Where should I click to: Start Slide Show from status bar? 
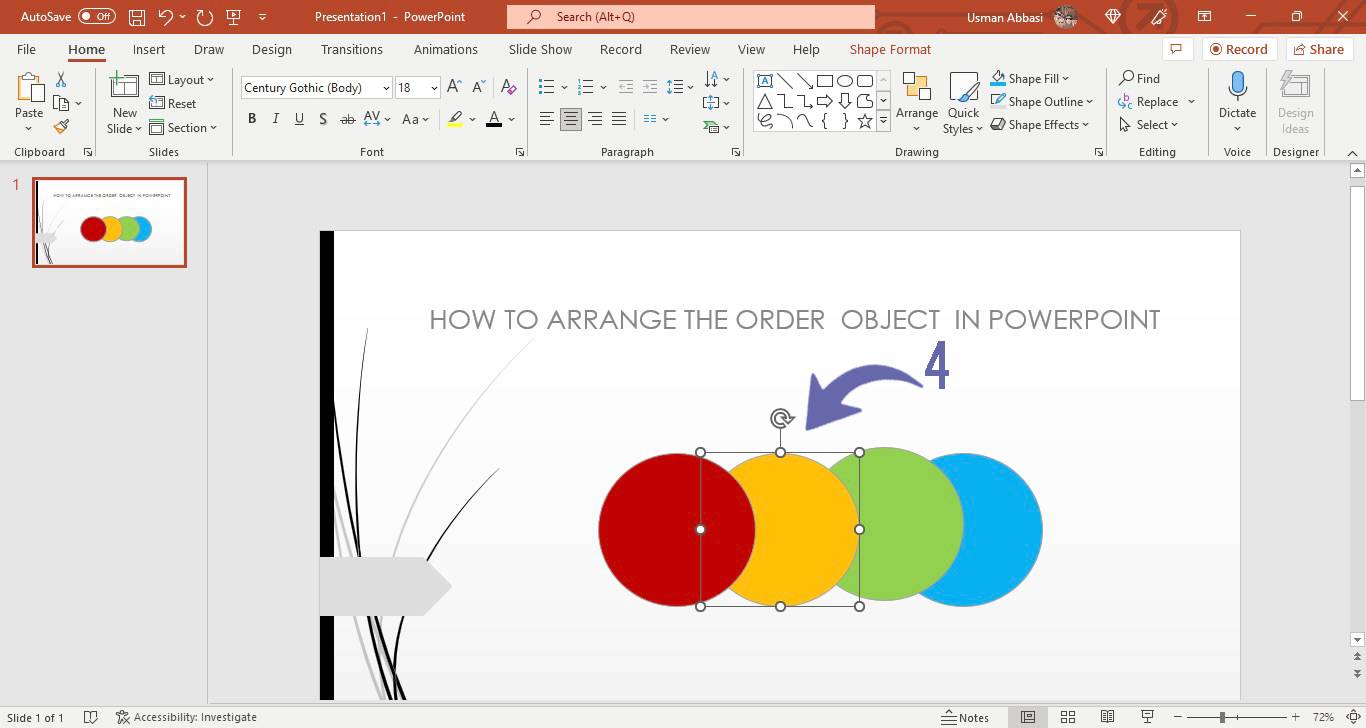pos(1147,717)
